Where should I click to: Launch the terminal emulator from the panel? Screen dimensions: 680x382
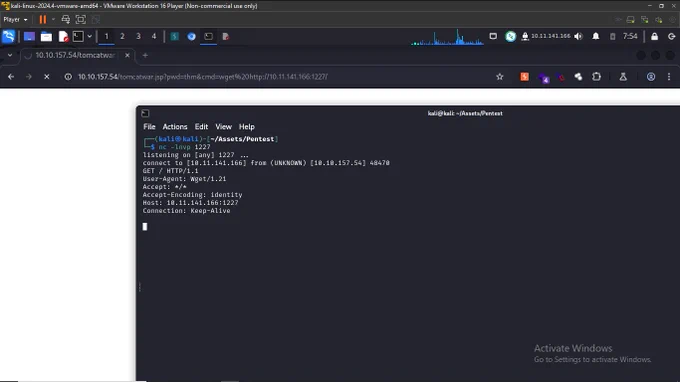78,36
